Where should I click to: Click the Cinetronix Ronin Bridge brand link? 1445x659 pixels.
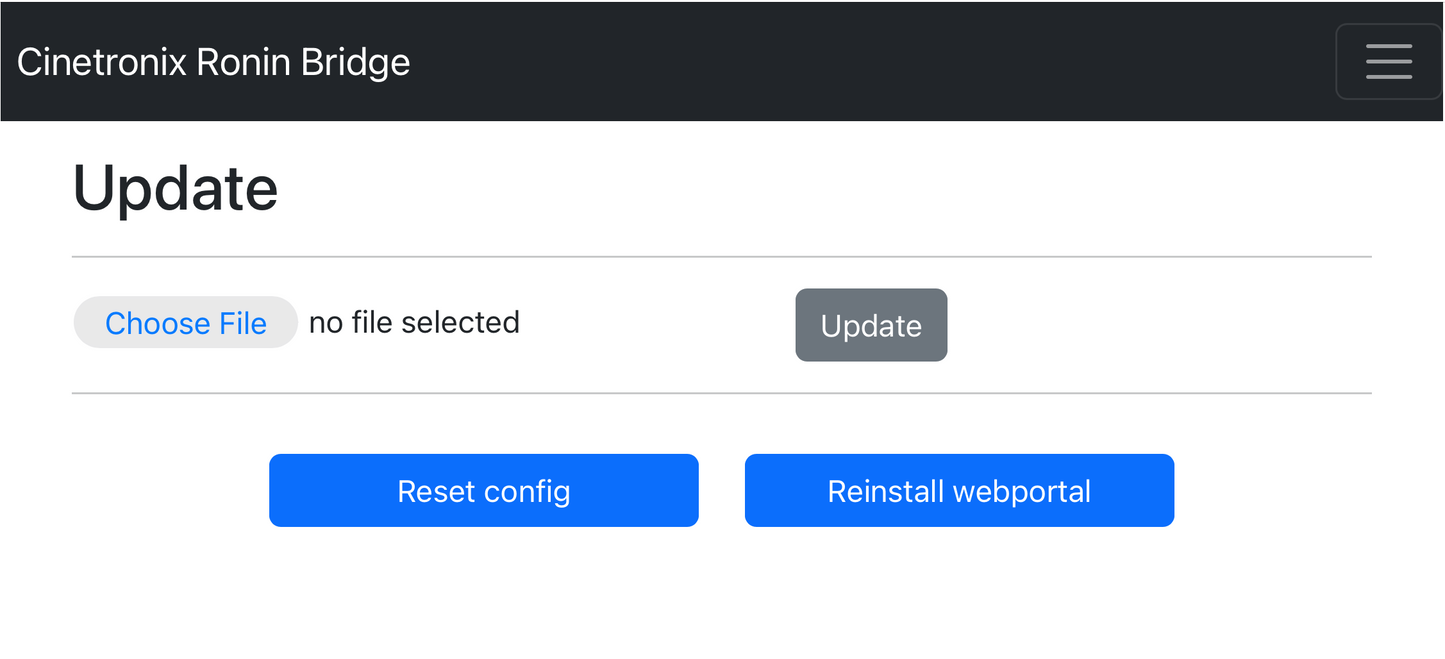coord(214,62)
